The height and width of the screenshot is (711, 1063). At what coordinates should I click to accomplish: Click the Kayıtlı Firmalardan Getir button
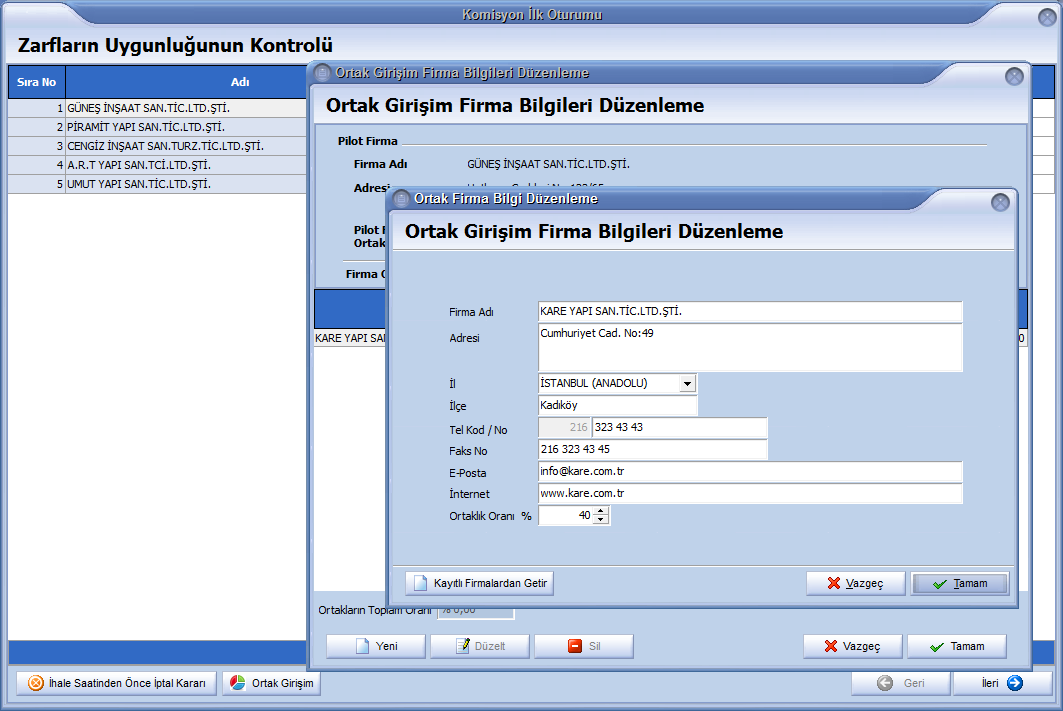click(479, 583)
